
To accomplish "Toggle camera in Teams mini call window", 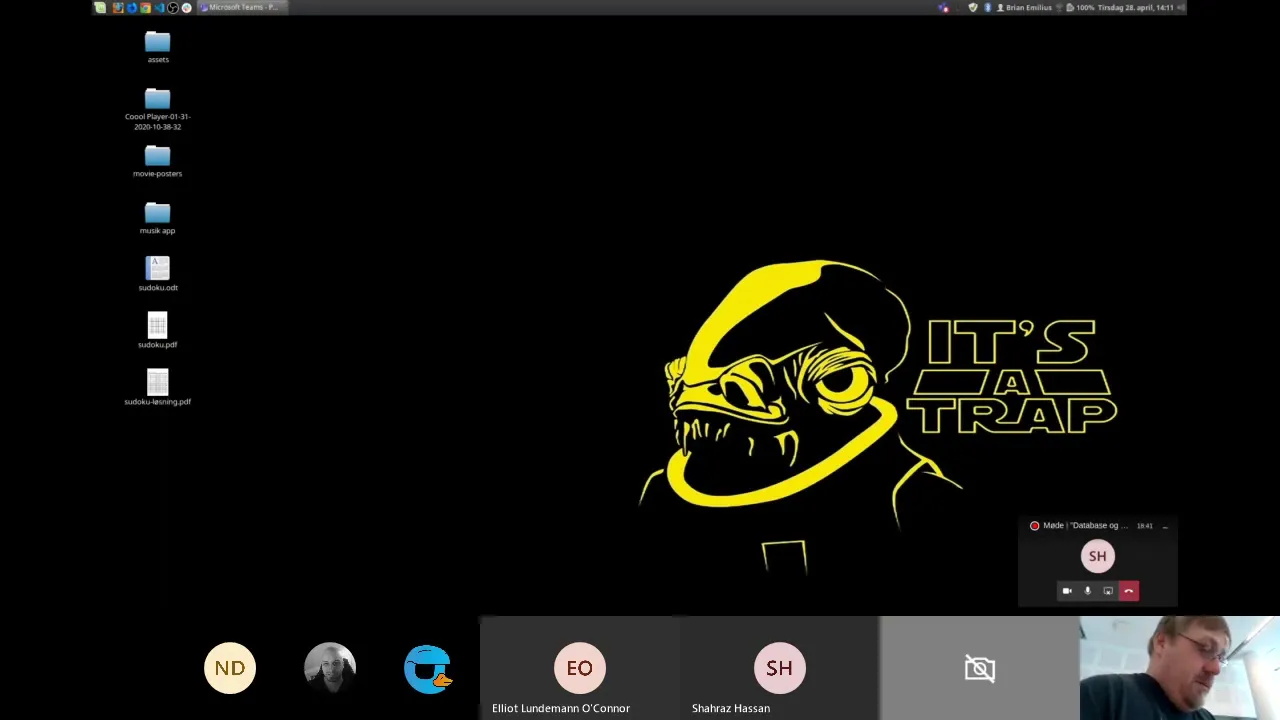I will pos(1067,591).
